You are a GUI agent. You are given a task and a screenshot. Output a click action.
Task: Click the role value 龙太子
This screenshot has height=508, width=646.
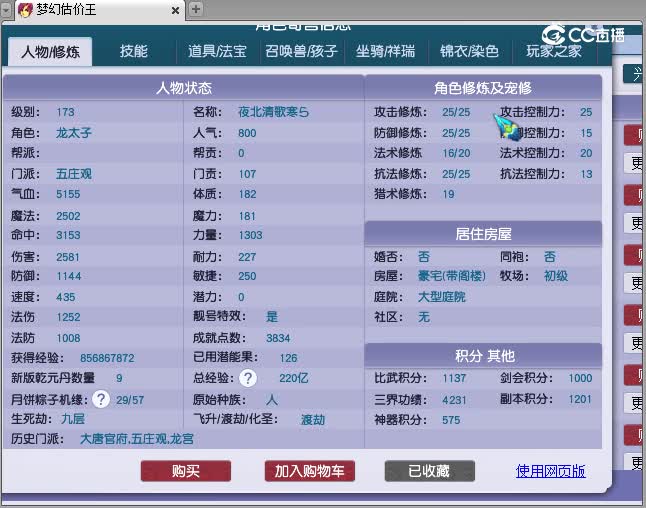pyautogui.click(x=74, y=133)
